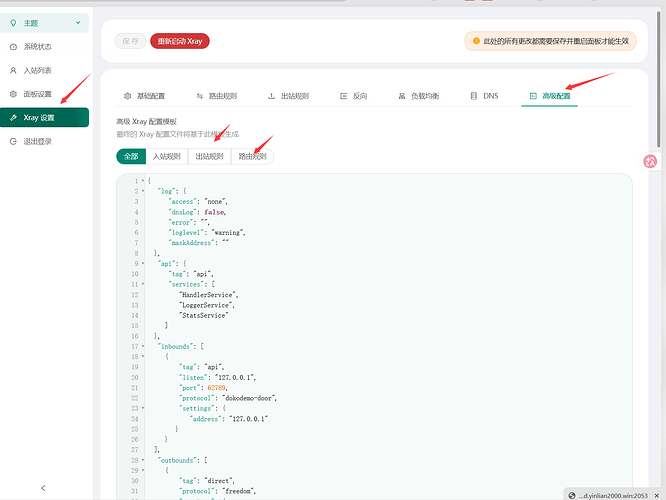This screenshot has height=500, width=666.
Task: Select the 全部 template filter
Action: (131, 156)
